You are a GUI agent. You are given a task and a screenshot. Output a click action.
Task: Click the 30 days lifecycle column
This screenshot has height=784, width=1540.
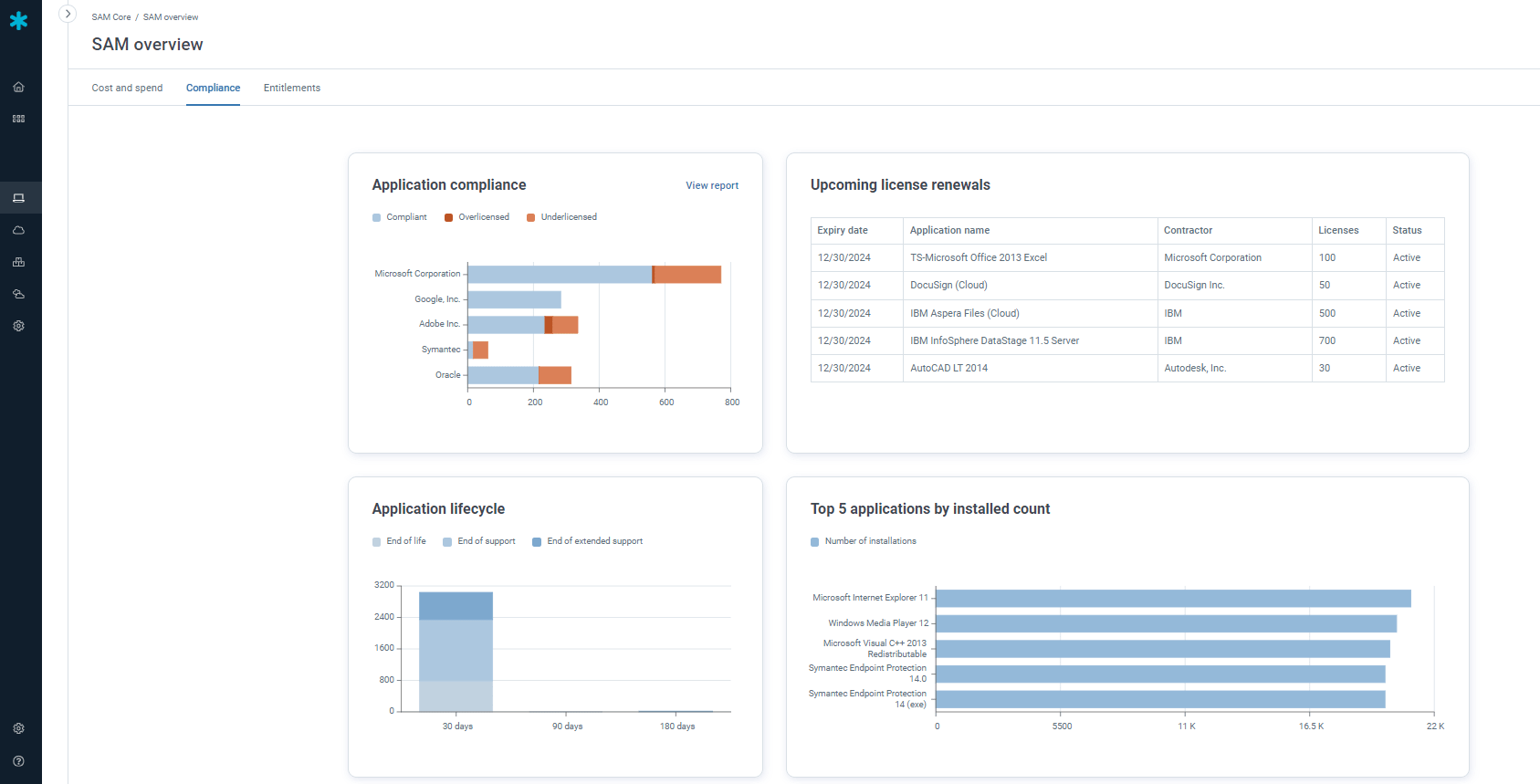456,652
